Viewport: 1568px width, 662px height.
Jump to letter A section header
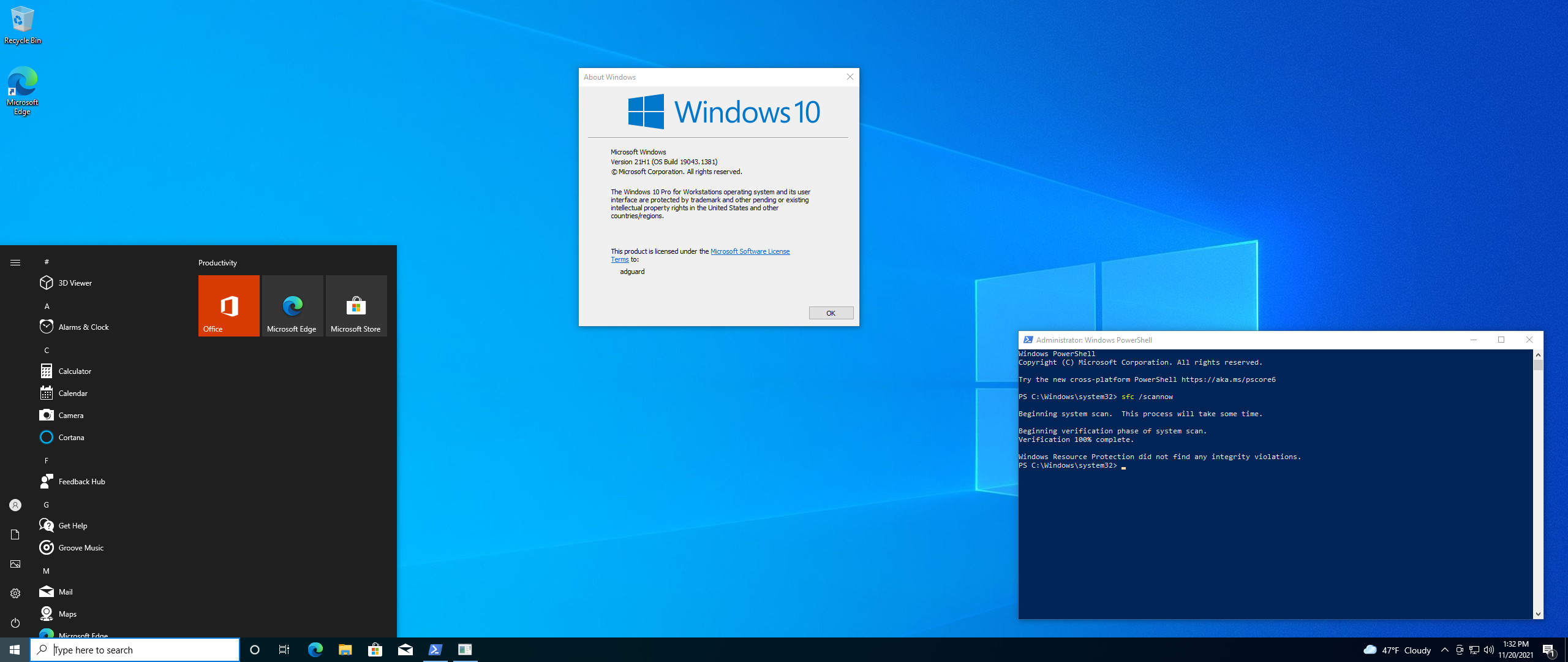[x=47, y=306]
